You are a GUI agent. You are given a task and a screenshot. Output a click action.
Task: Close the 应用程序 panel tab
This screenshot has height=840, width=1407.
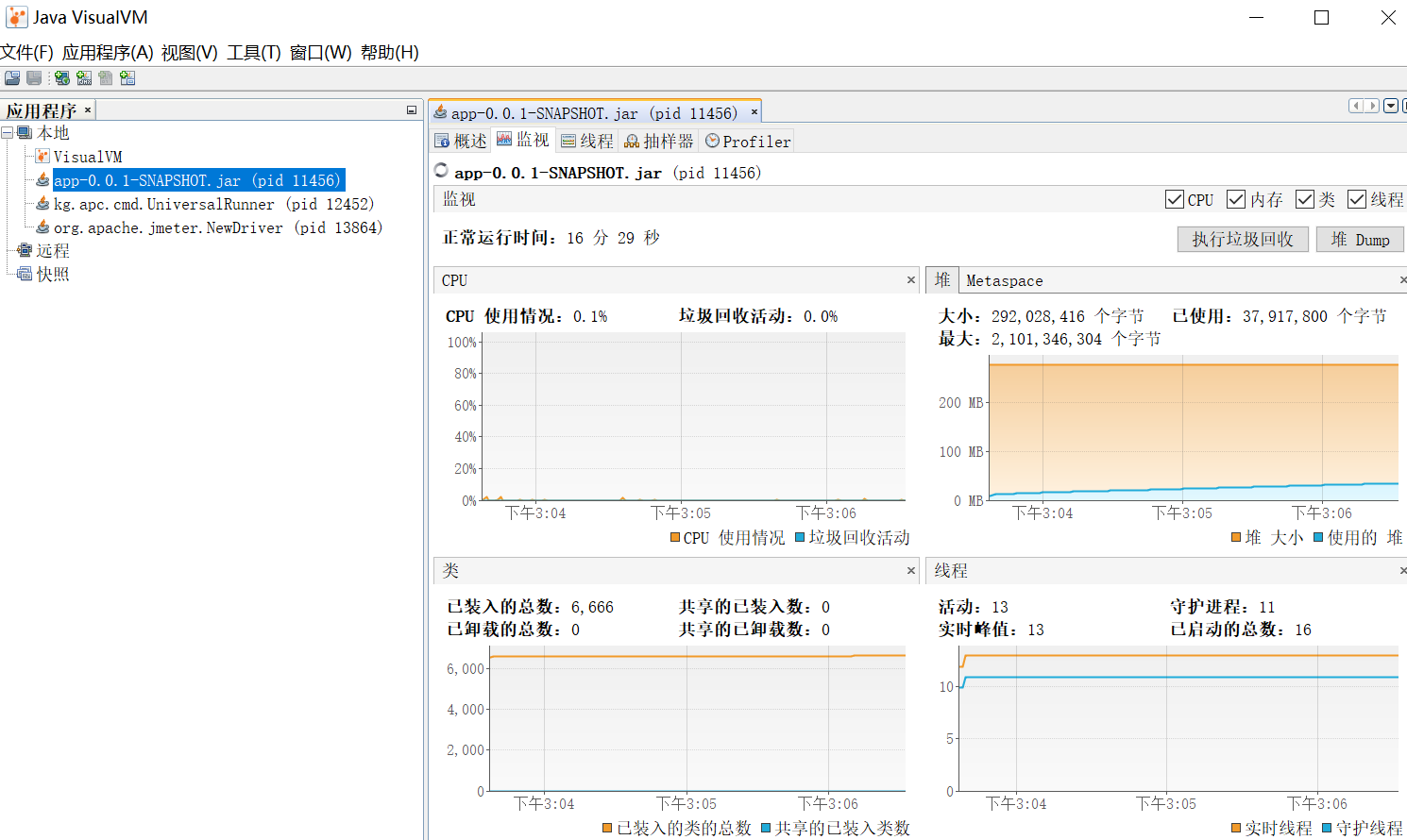(88, 110)
